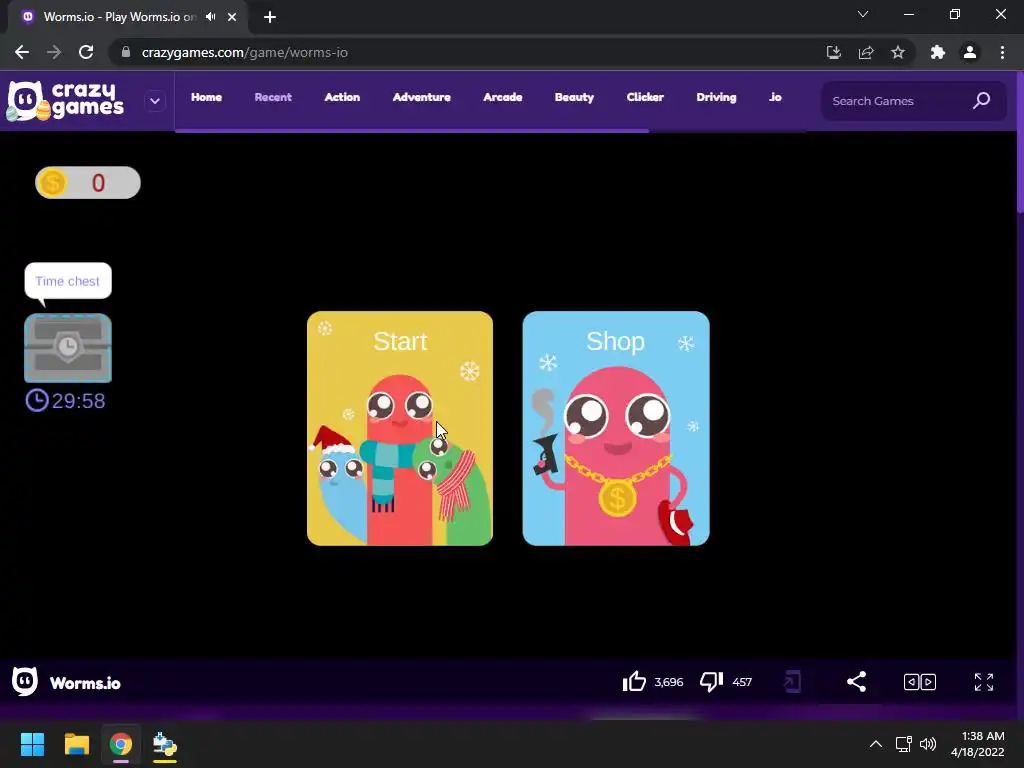Click the Start game card
Image resolution: width=1024 pixels, height=768 pixels.
(400, 428)
